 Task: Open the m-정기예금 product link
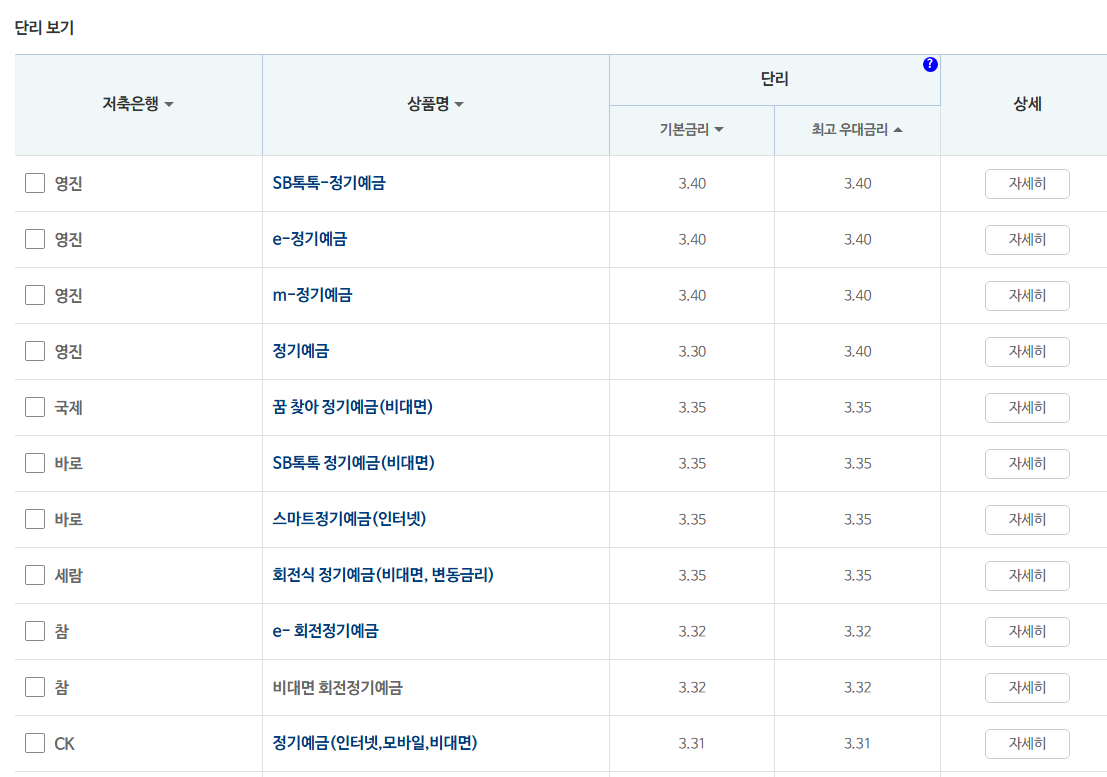312,295
